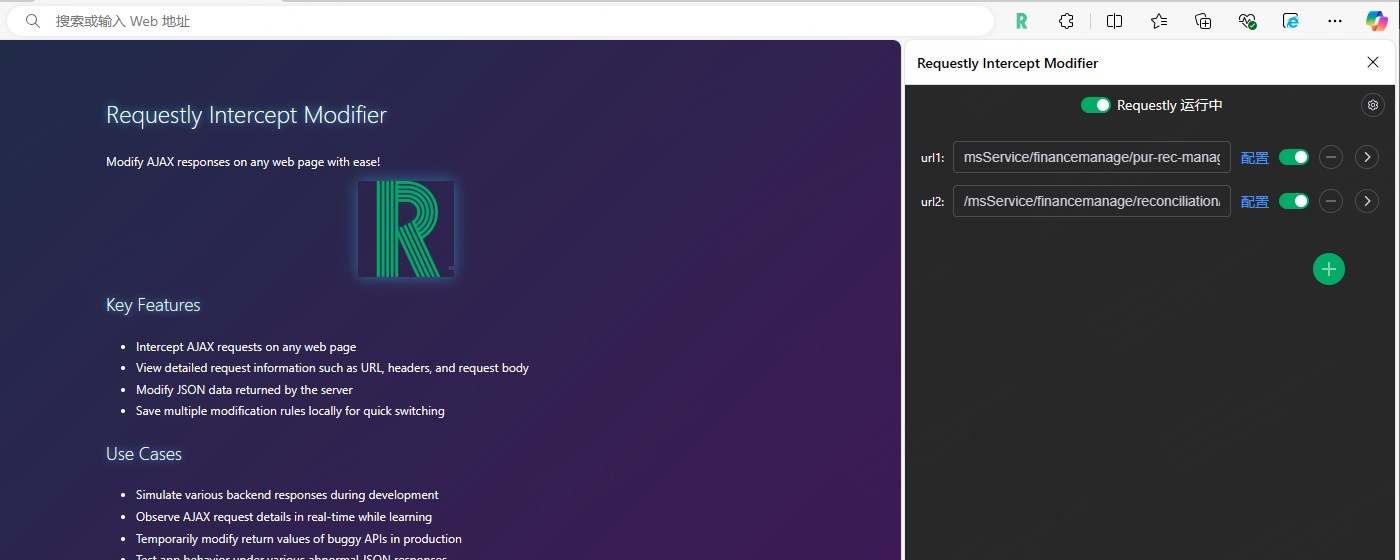
Task: Open the browser more options menu
Action: click(x=1335, y=21)
